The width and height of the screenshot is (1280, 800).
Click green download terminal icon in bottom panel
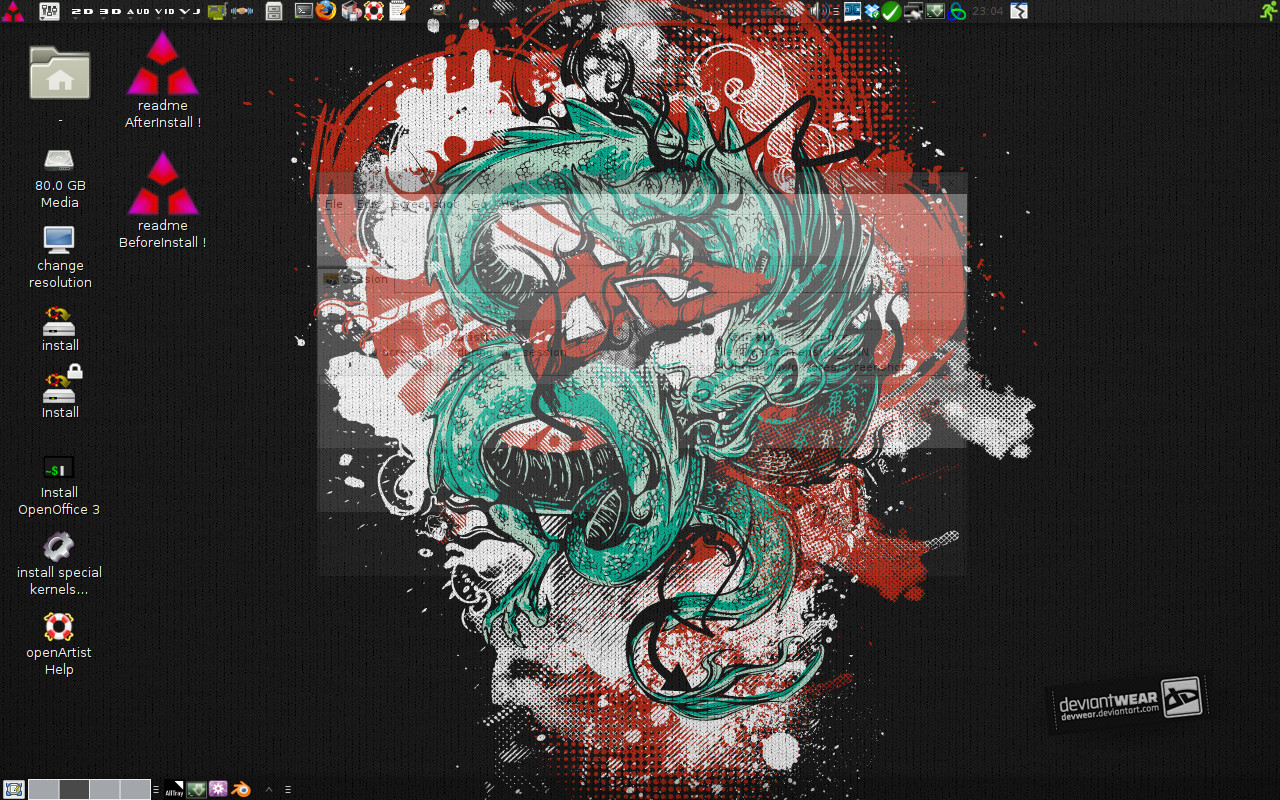click(x=196, y=789)
